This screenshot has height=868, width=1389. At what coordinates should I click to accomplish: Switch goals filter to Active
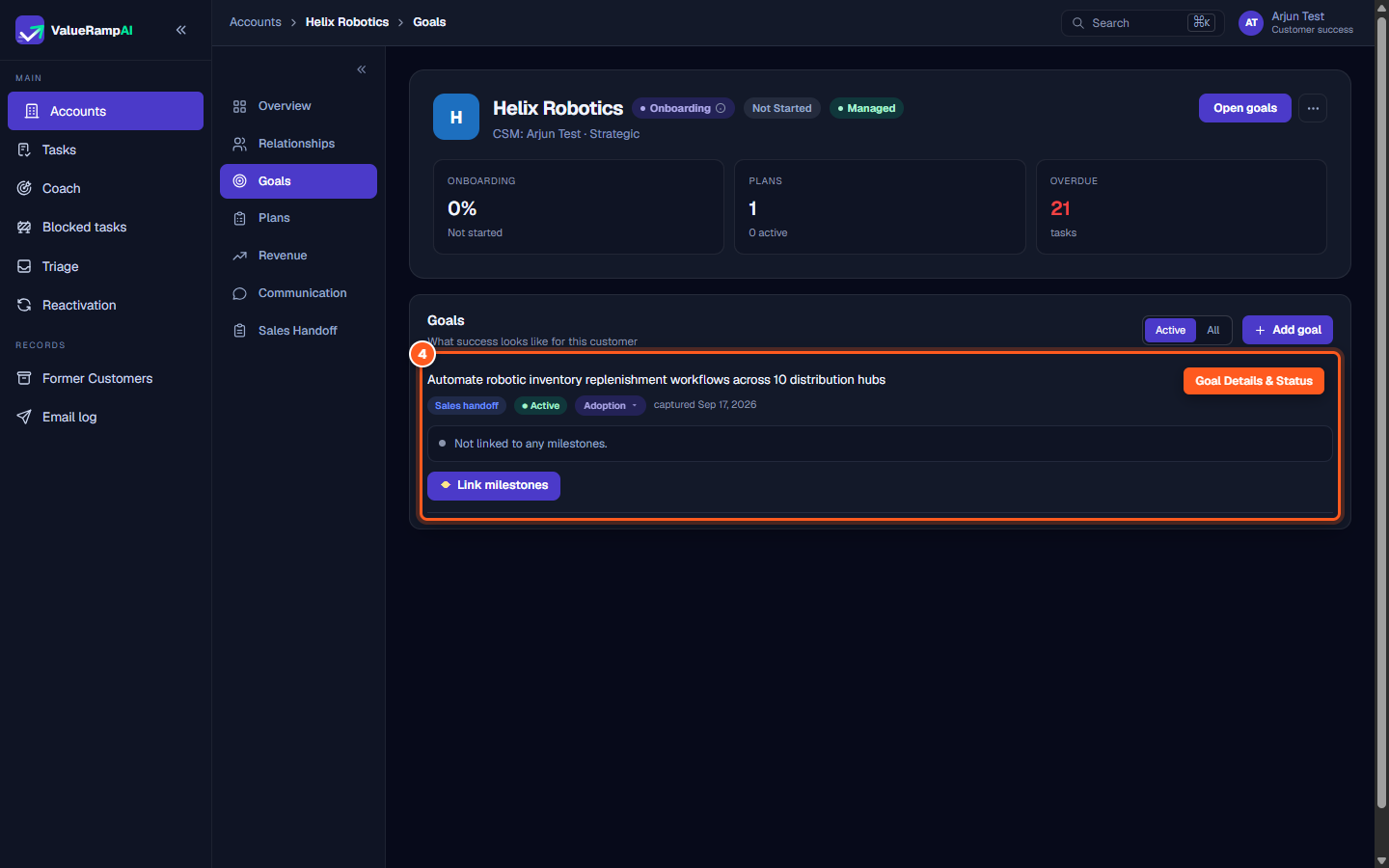coord(1170,330)
